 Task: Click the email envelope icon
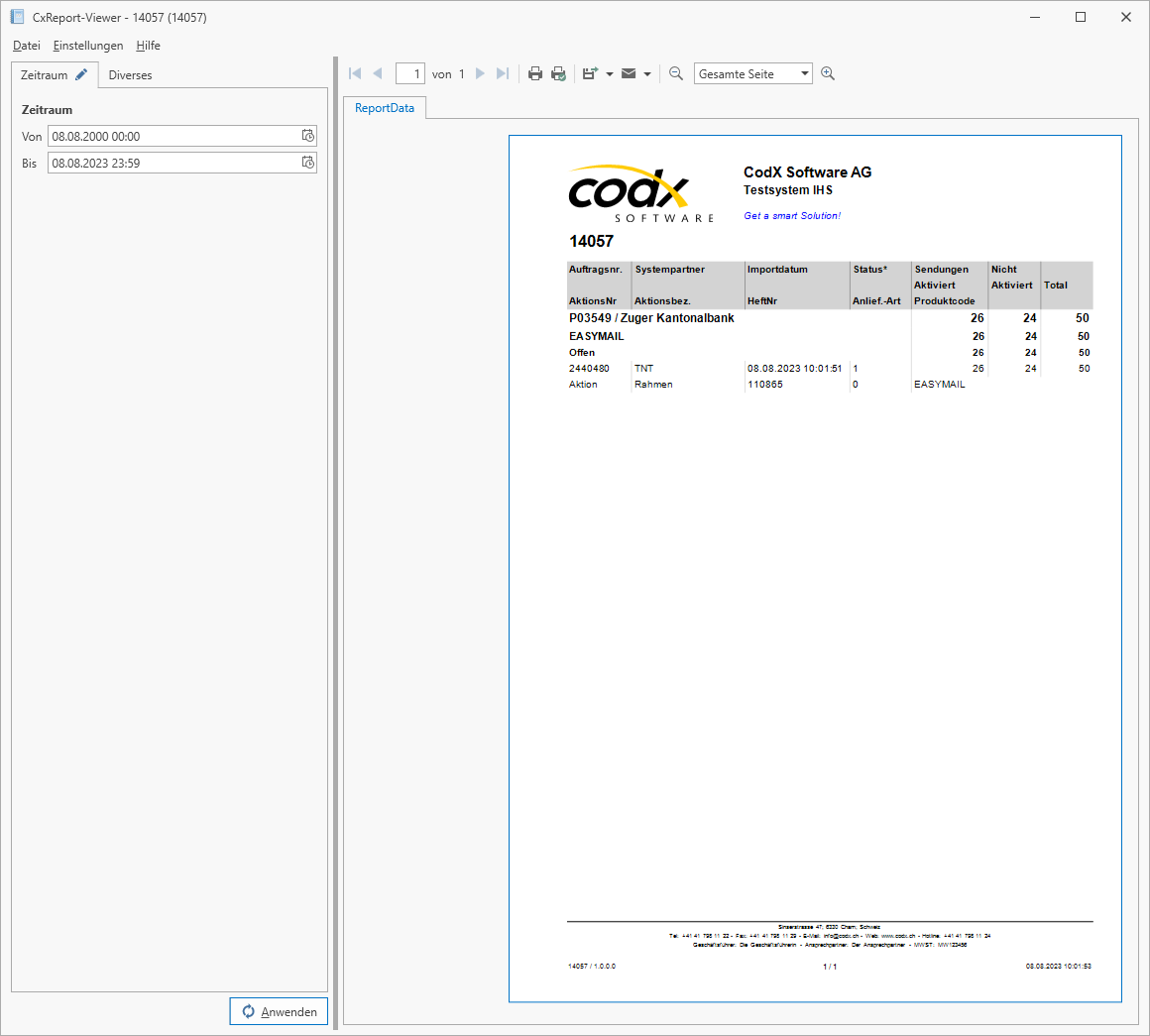[x=629, y=72]
